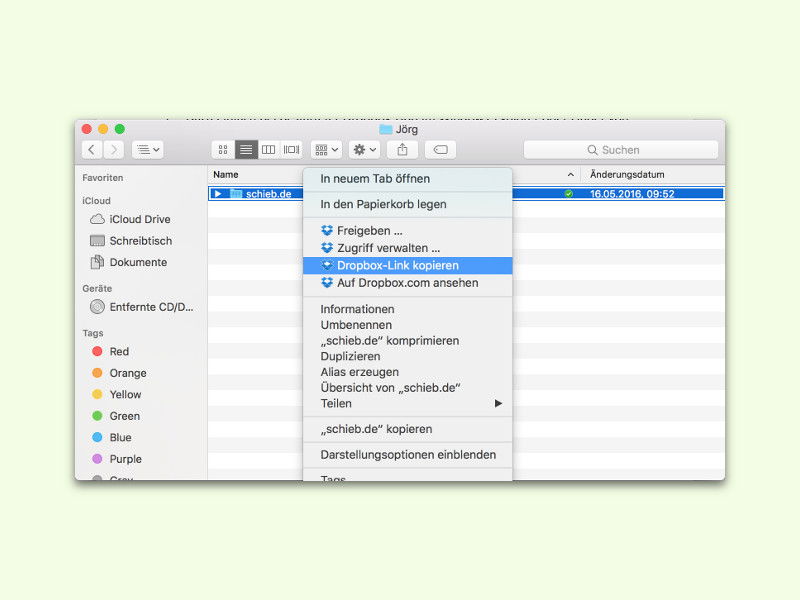Screen dimensions: 800x600
Task: Click the Share toolbar button
Action: tap(403, 149)
